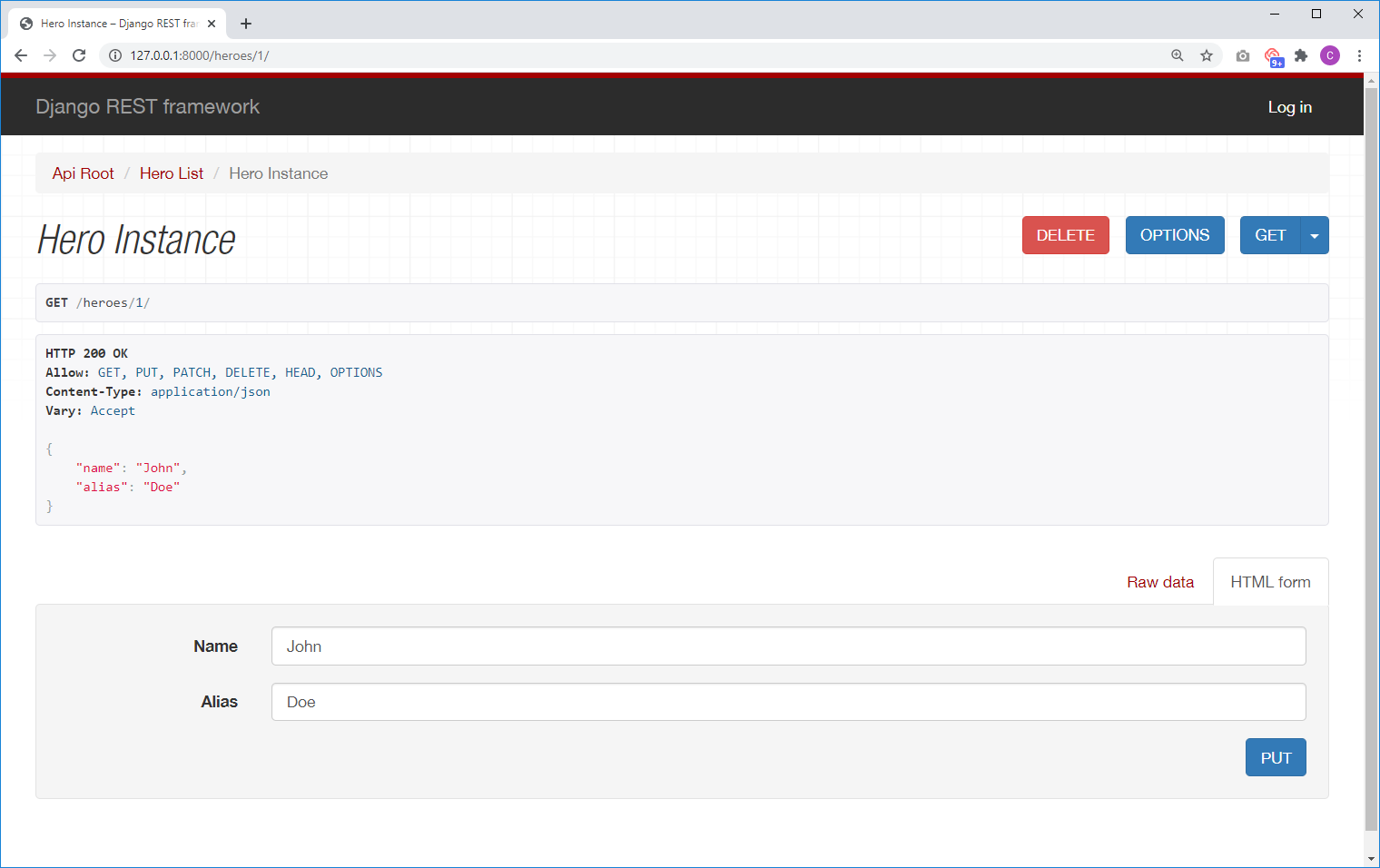
Task: Click the OPTIONS button
Action: tap(1175, 235)
